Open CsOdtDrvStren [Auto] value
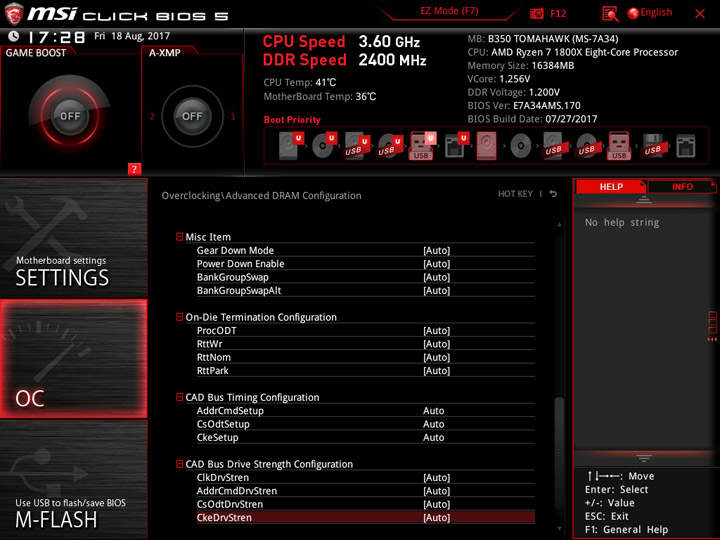Screen dimensions: 720x540 [437, 504]
